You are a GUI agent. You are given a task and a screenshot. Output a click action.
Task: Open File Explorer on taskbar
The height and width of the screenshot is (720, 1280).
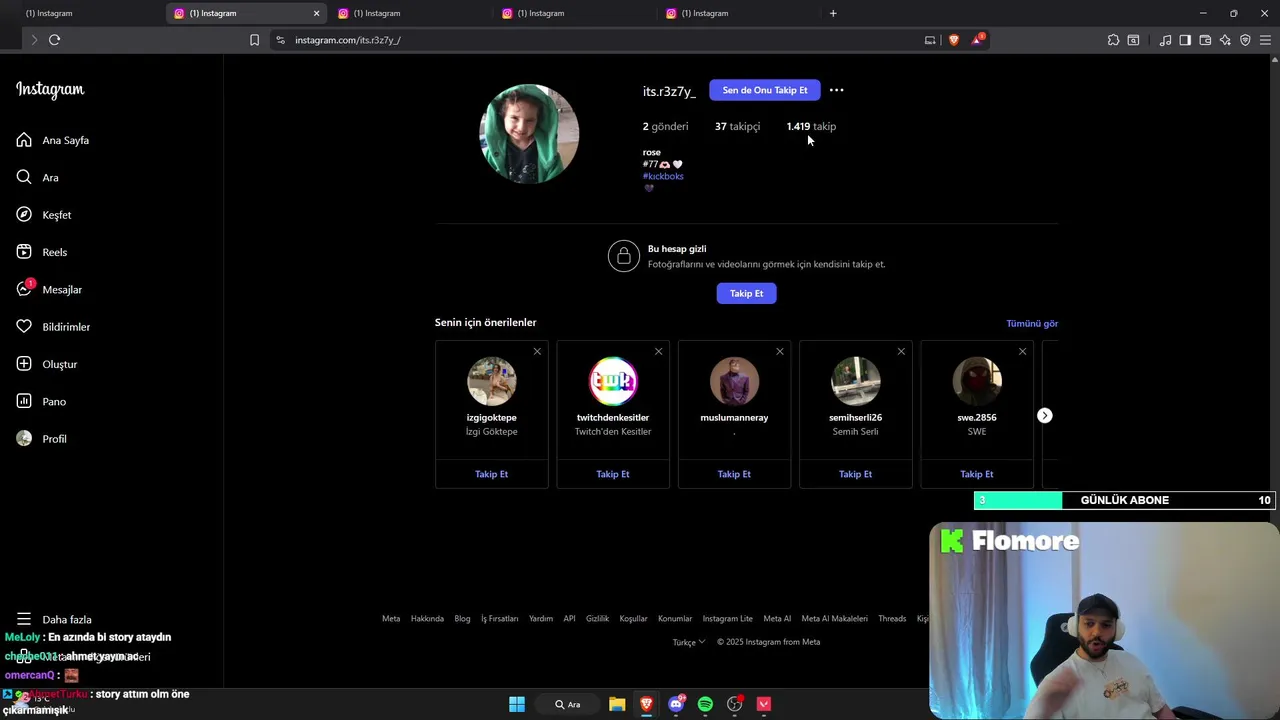click(x=617, y=704)
